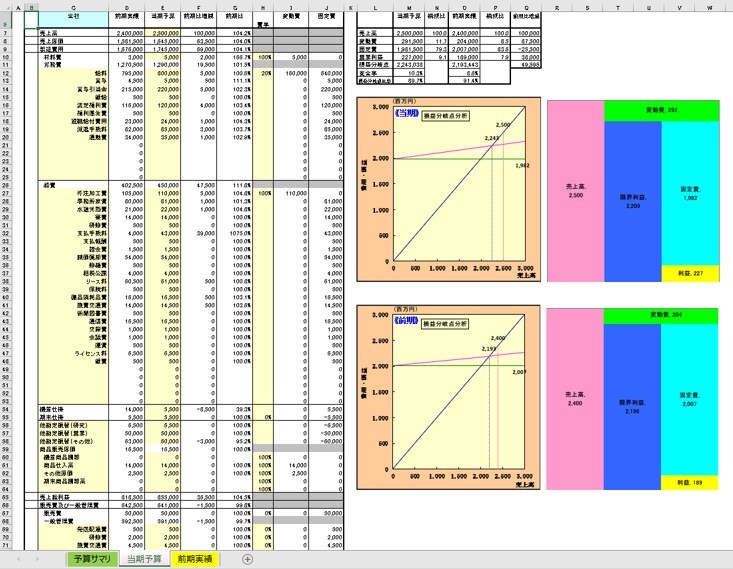Click the 2,400,000 cell in row 7
The width and height of the screenshot is (733, 569).
click(x=127, y=33)
